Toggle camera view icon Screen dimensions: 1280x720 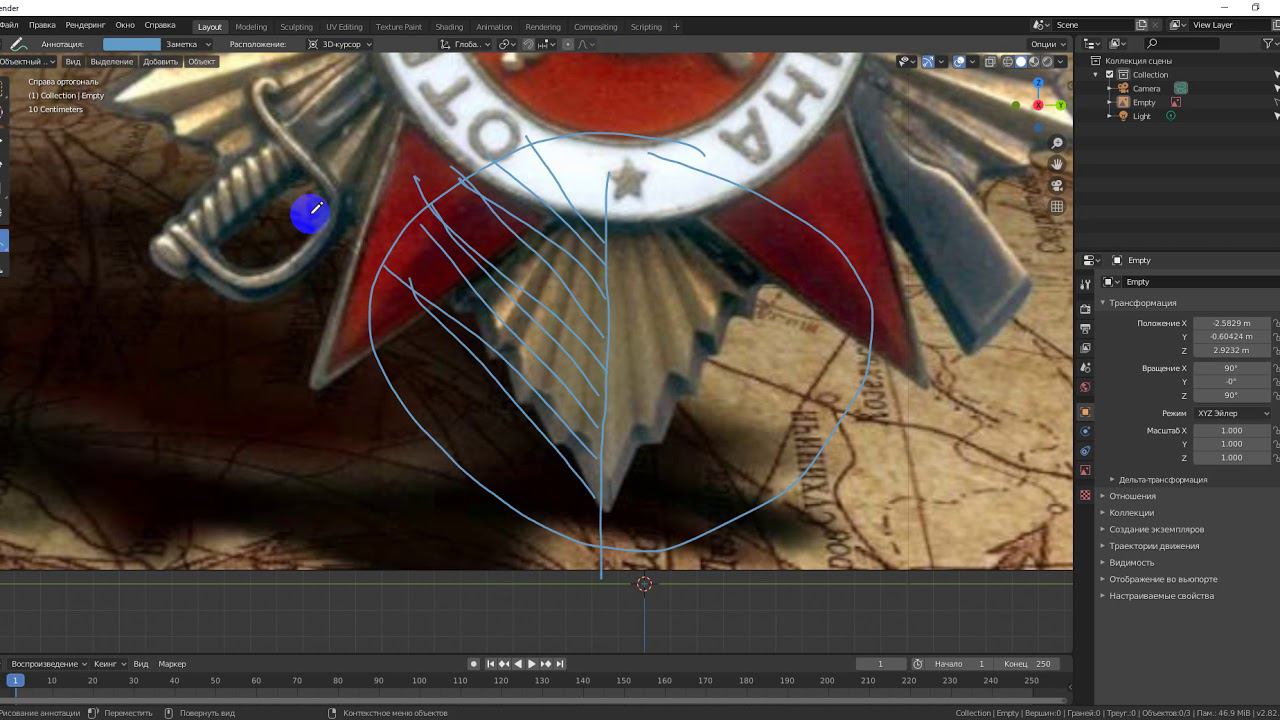(1057, 186)
